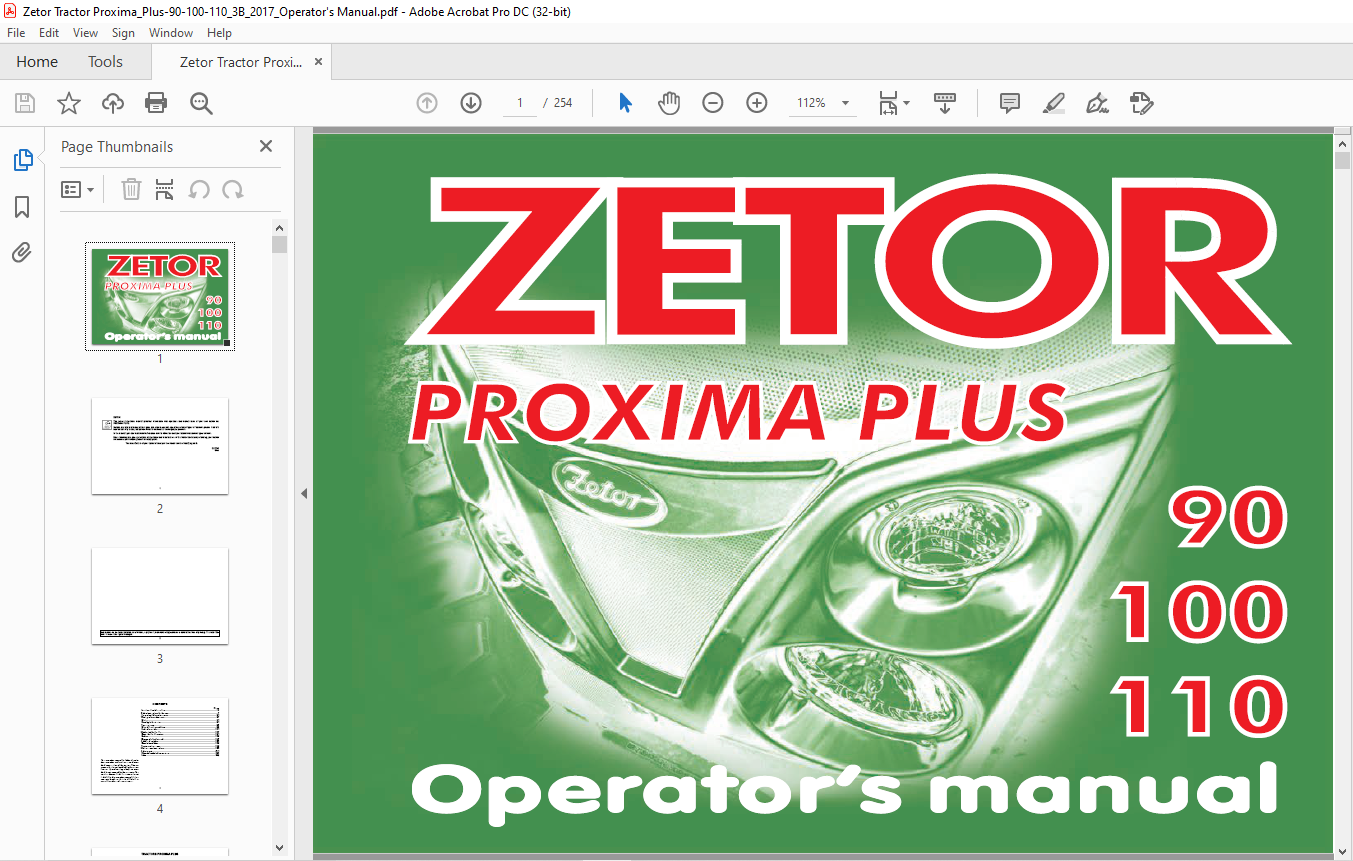The image size is (1353, 861).
Task: Click the scrolling/read mode icon
Action: [x=945, y=103]
